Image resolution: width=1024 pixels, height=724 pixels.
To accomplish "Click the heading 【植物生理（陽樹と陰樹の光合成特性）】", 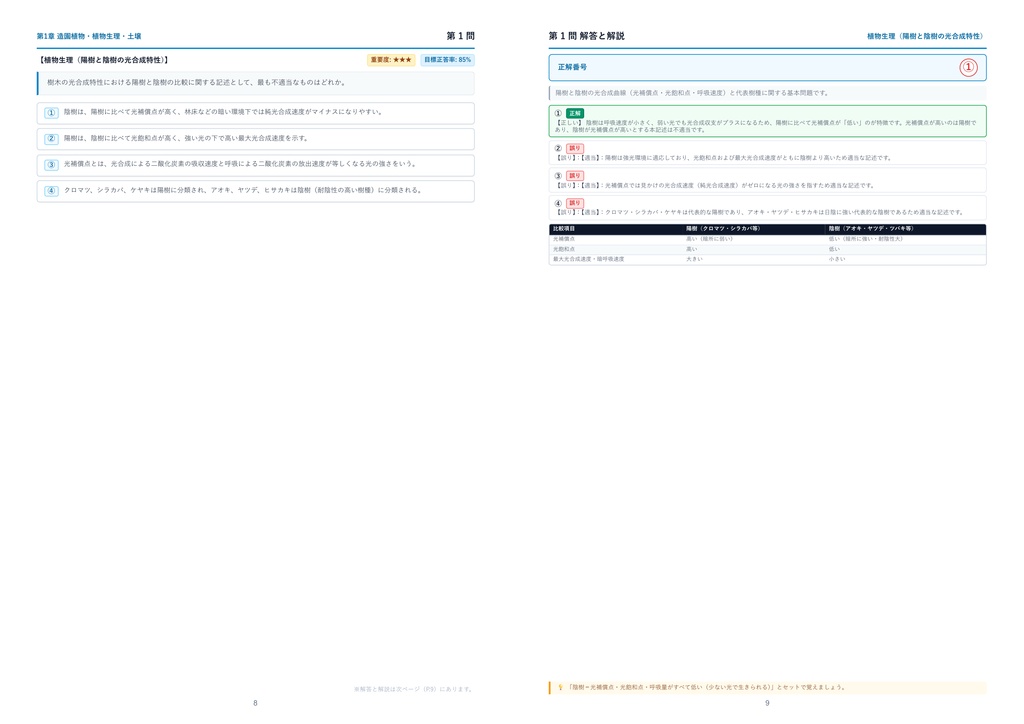I will click(x=103, y=59).
